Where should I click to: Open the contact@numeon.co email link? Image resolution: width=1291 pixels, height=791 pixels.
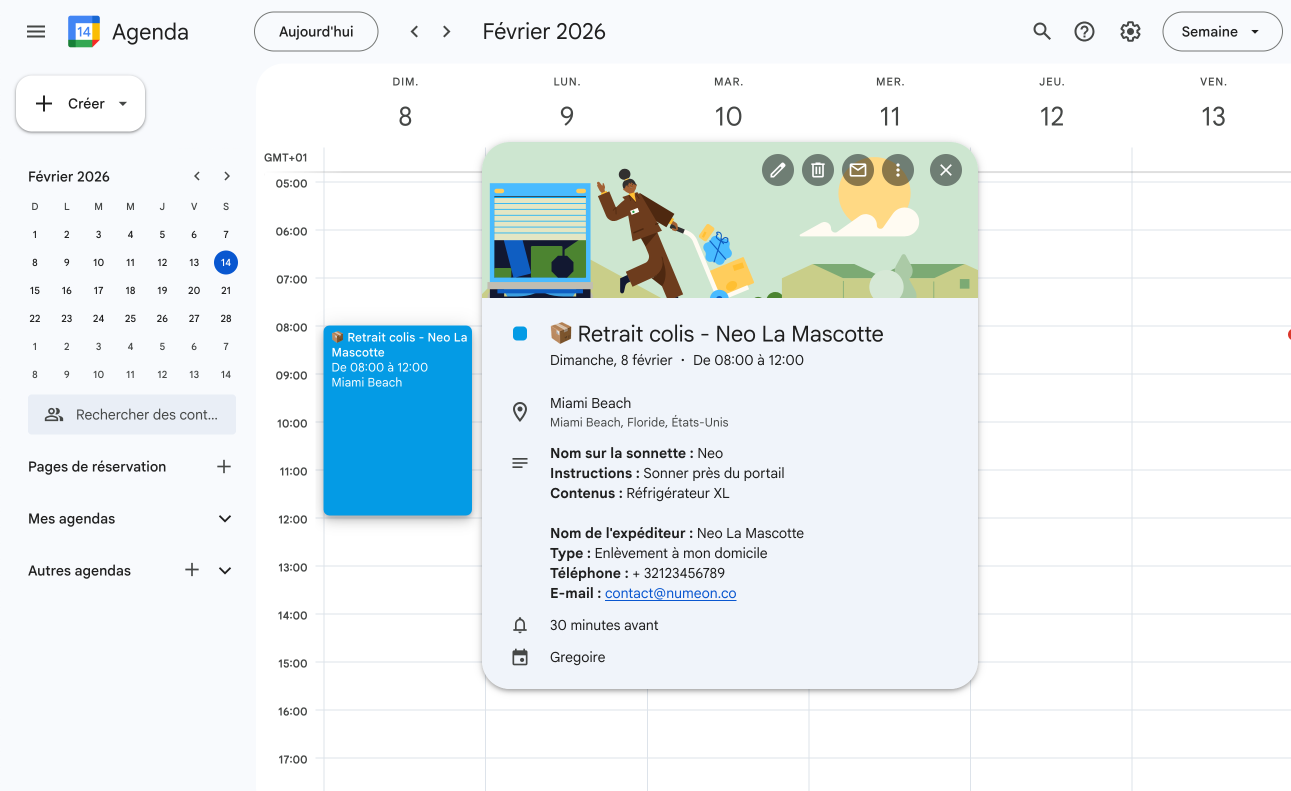pyautogui.click(x=670, y=593)
